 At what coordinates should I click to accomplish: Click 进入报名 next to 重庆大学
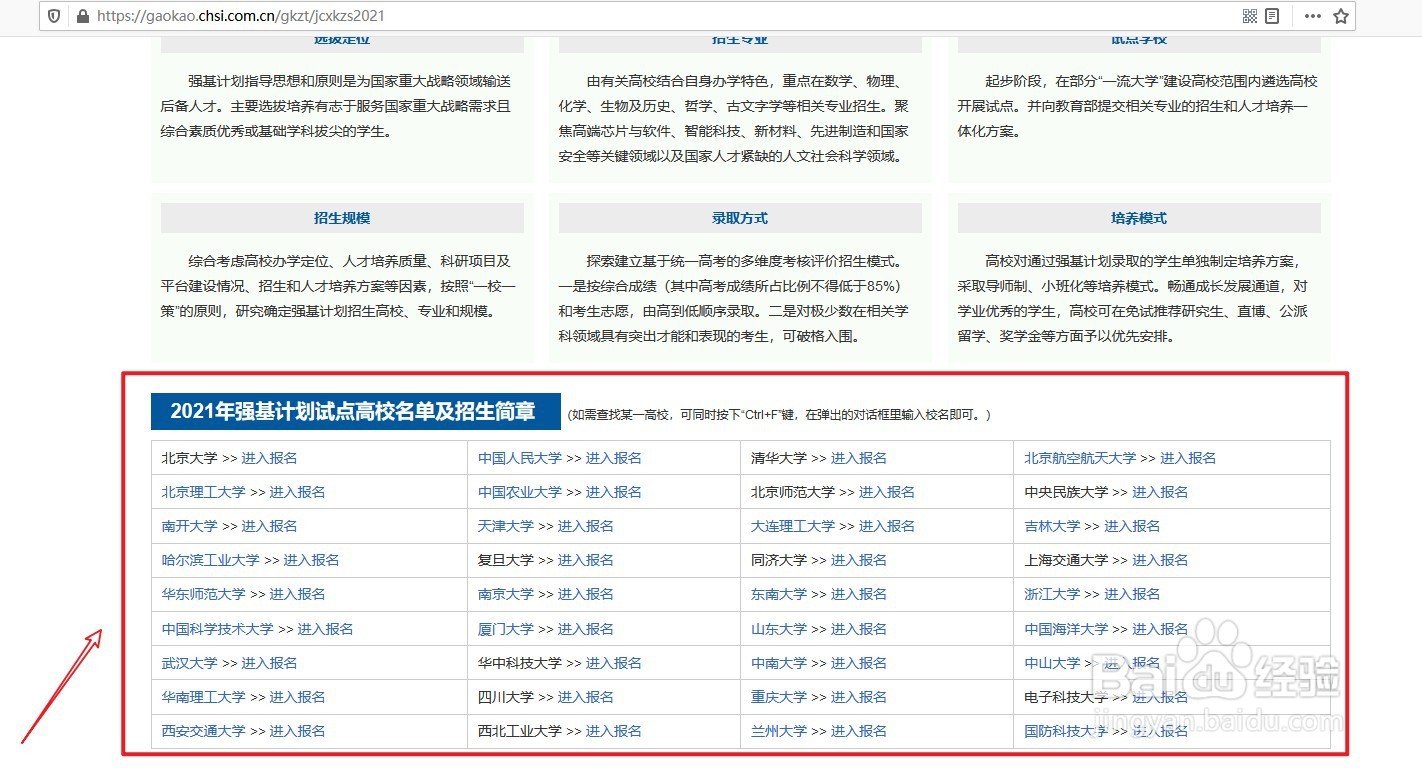click(858, 697)
